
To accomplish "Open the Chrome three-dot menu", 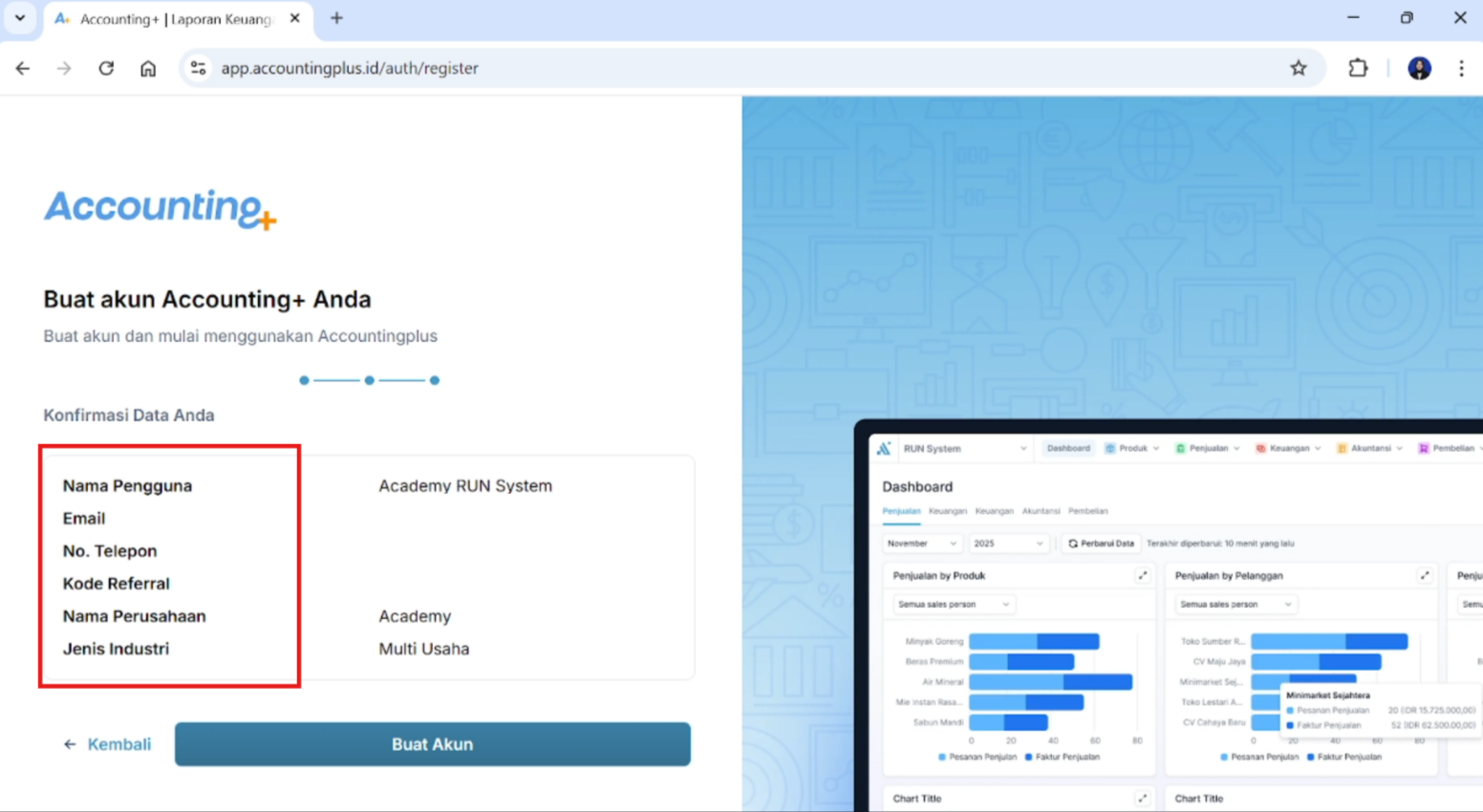I will click(1461, 68).
